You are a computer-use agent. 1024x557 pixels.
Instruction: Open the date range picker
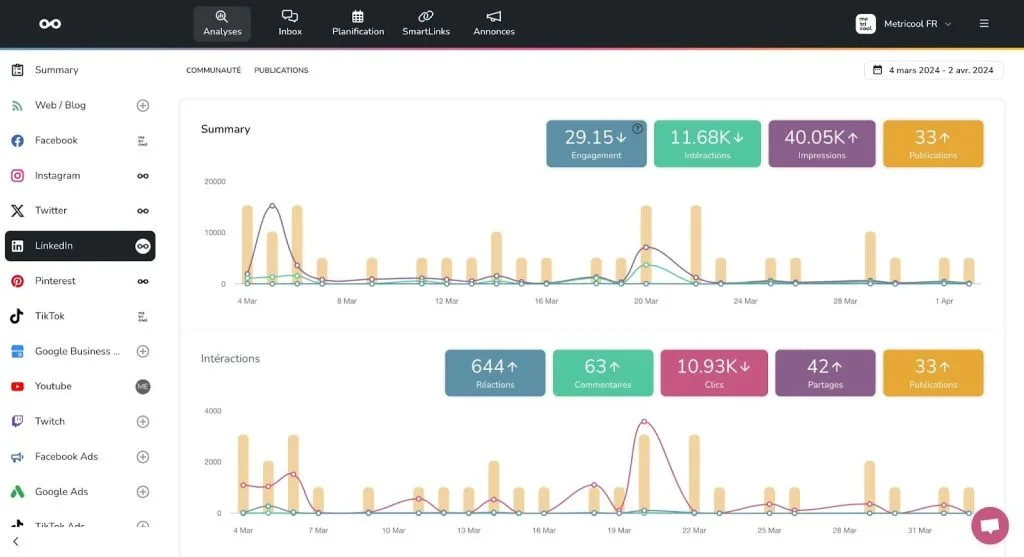click(933, 70)
